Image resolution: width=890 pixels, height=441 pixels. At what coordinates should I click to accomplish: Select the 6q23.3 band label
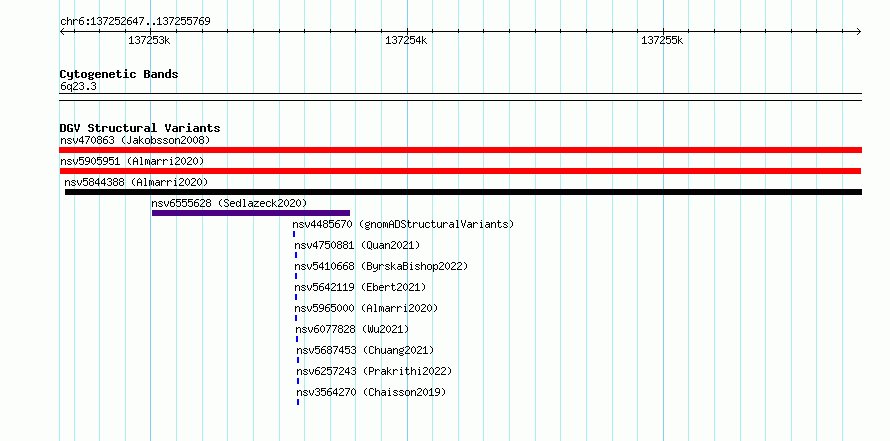78,86
